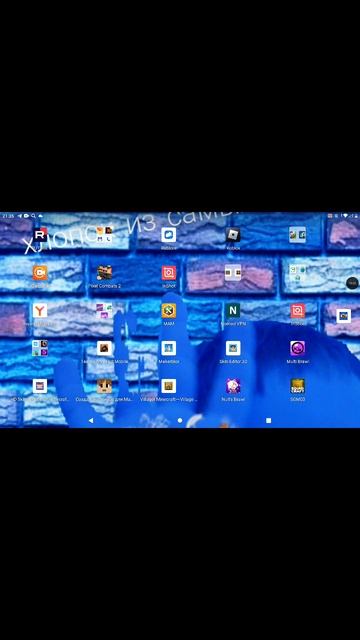Launch Multi Brawl game
The width and height of the screenshot is (360, 640).
[298, 348]
